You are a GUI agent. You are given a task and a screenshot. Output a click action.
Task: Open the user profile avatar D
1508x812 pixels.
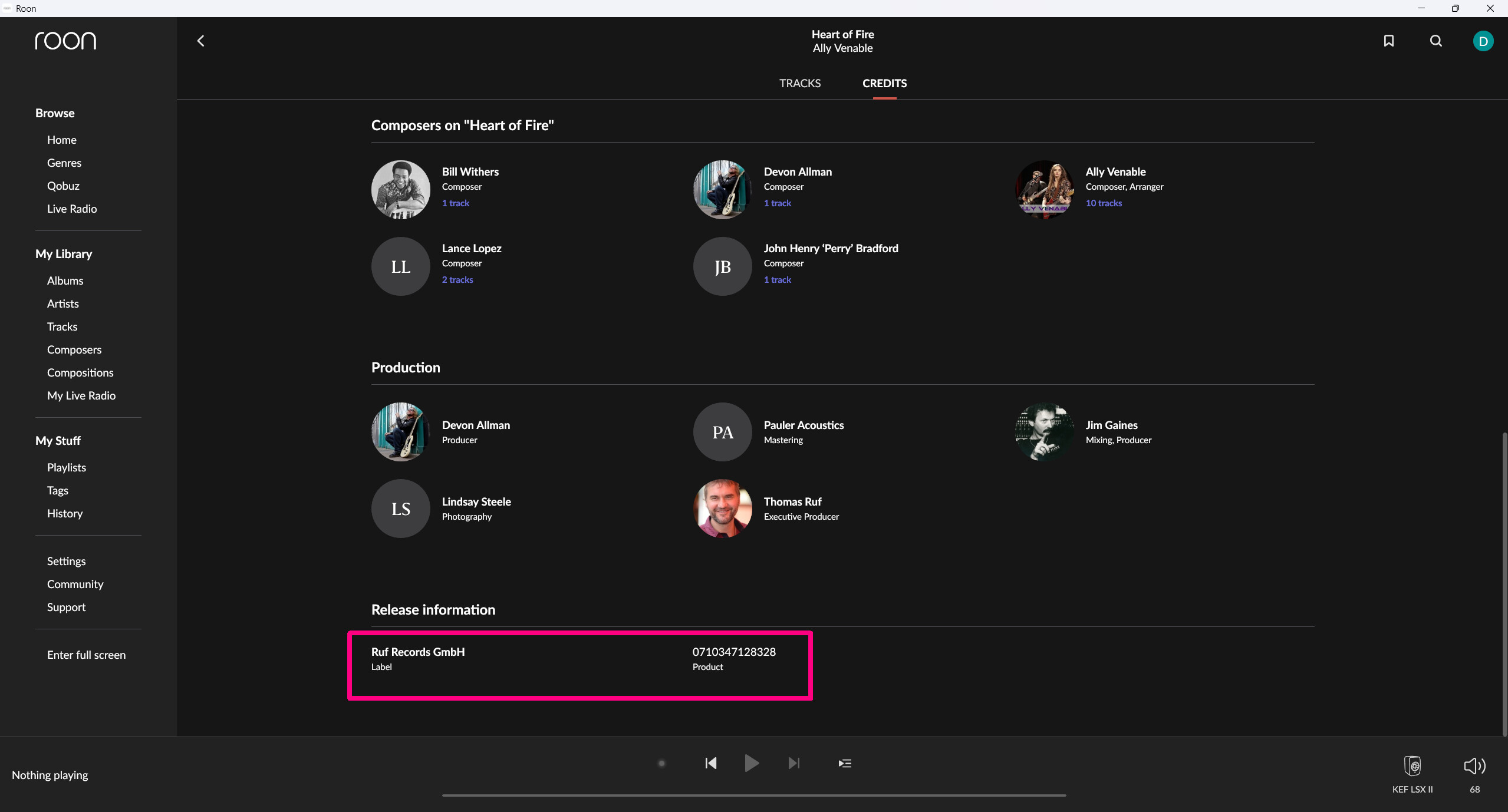pyautogui.click(x=1483, y=41)
